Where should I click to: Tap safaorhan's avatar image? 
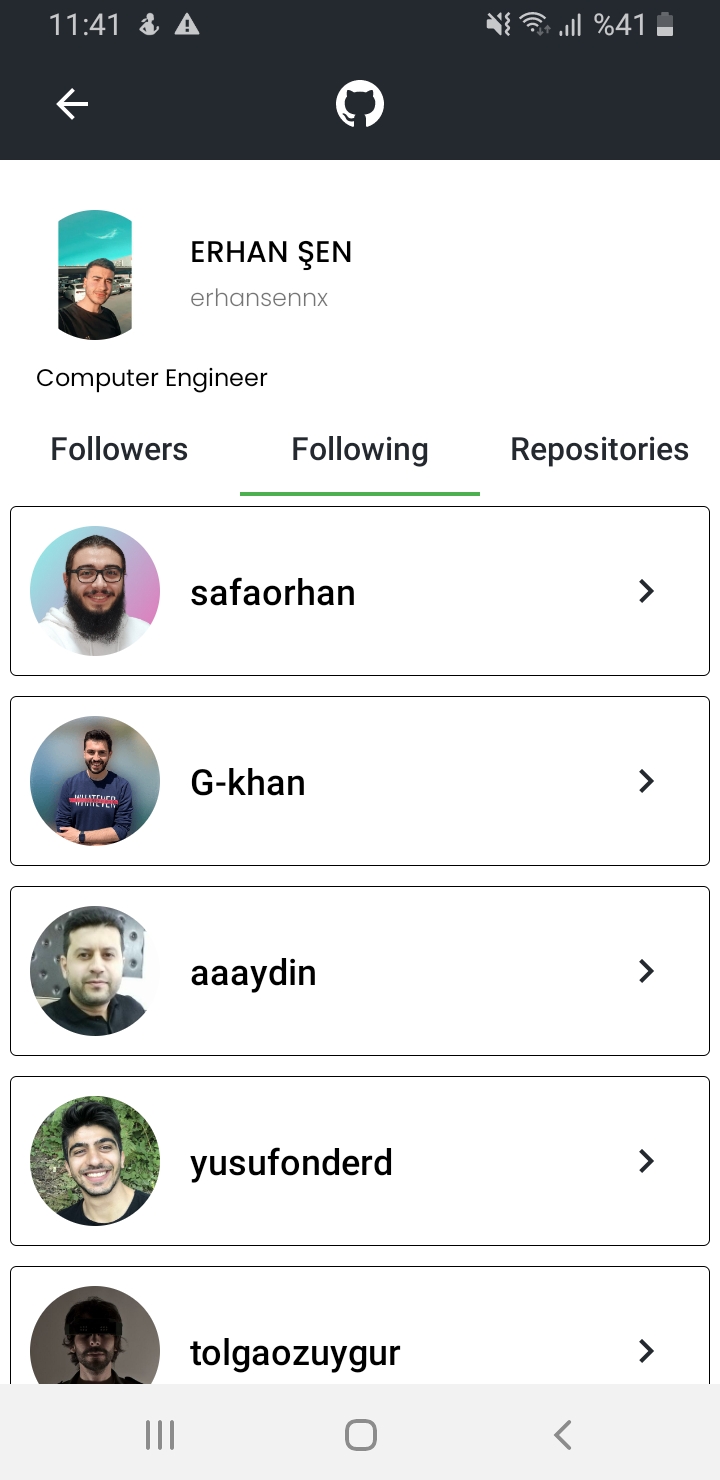[x=94, y=590]
